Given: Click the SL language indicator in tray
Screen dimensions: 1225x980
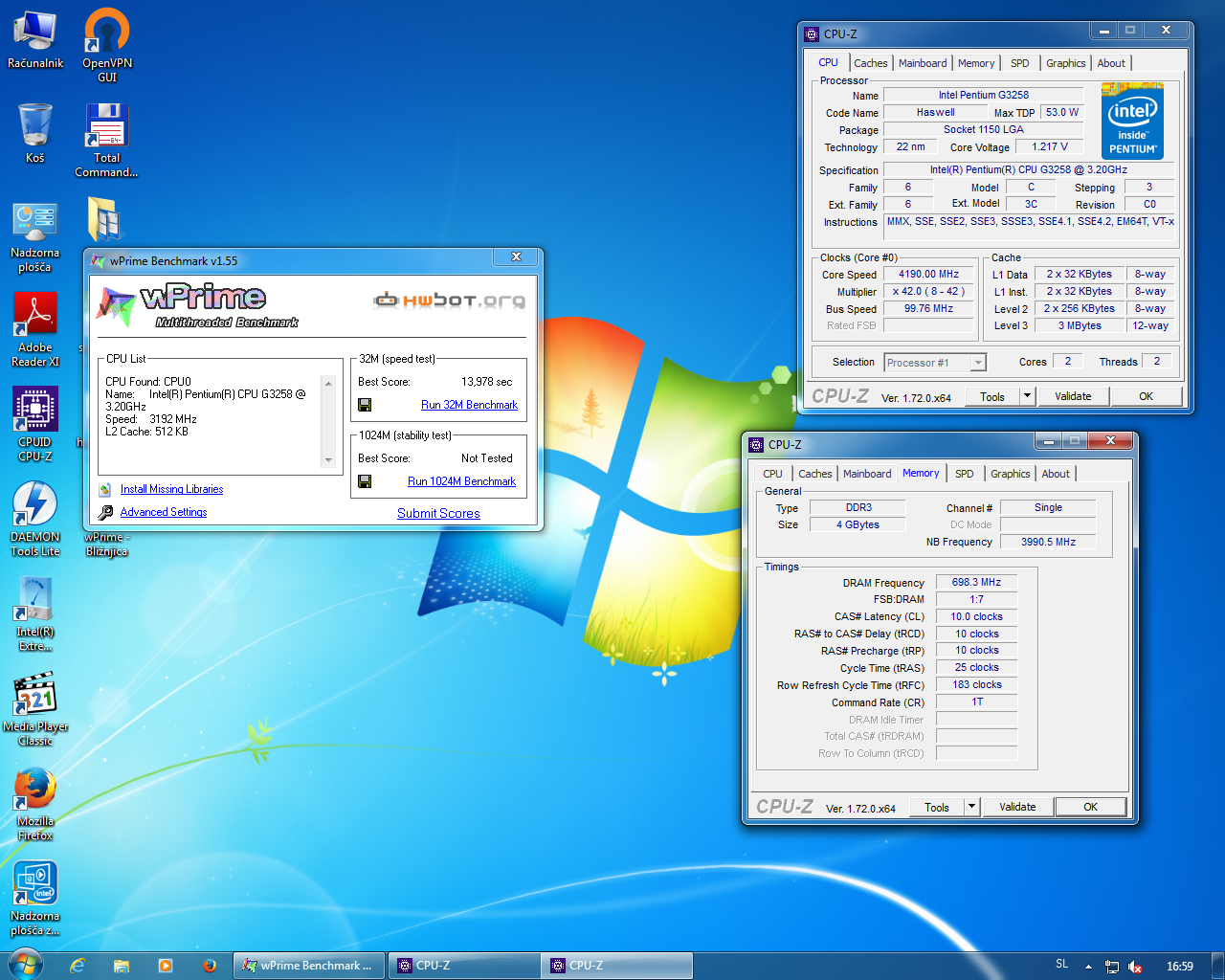Looking at the screenshot, I should (x=1061, y=964).
